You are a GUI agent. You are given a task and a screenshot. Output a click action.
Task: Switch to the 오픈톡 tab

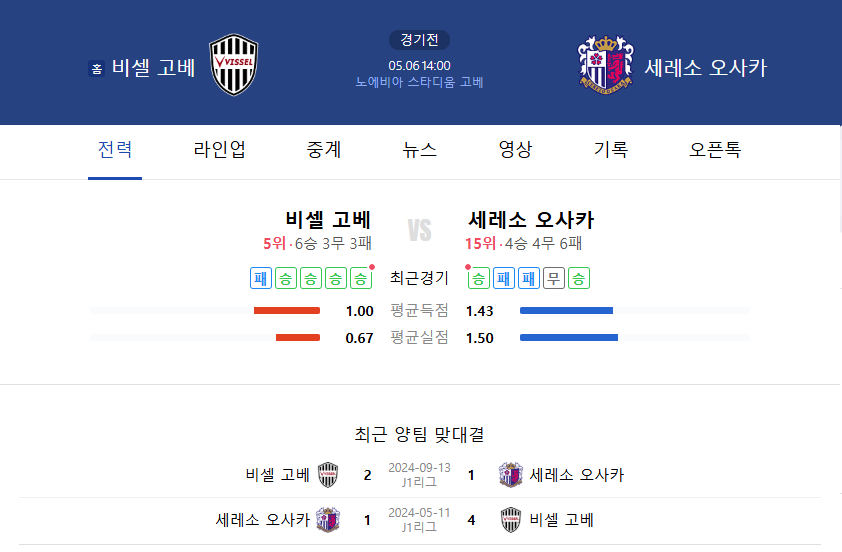tap(715, 149)
